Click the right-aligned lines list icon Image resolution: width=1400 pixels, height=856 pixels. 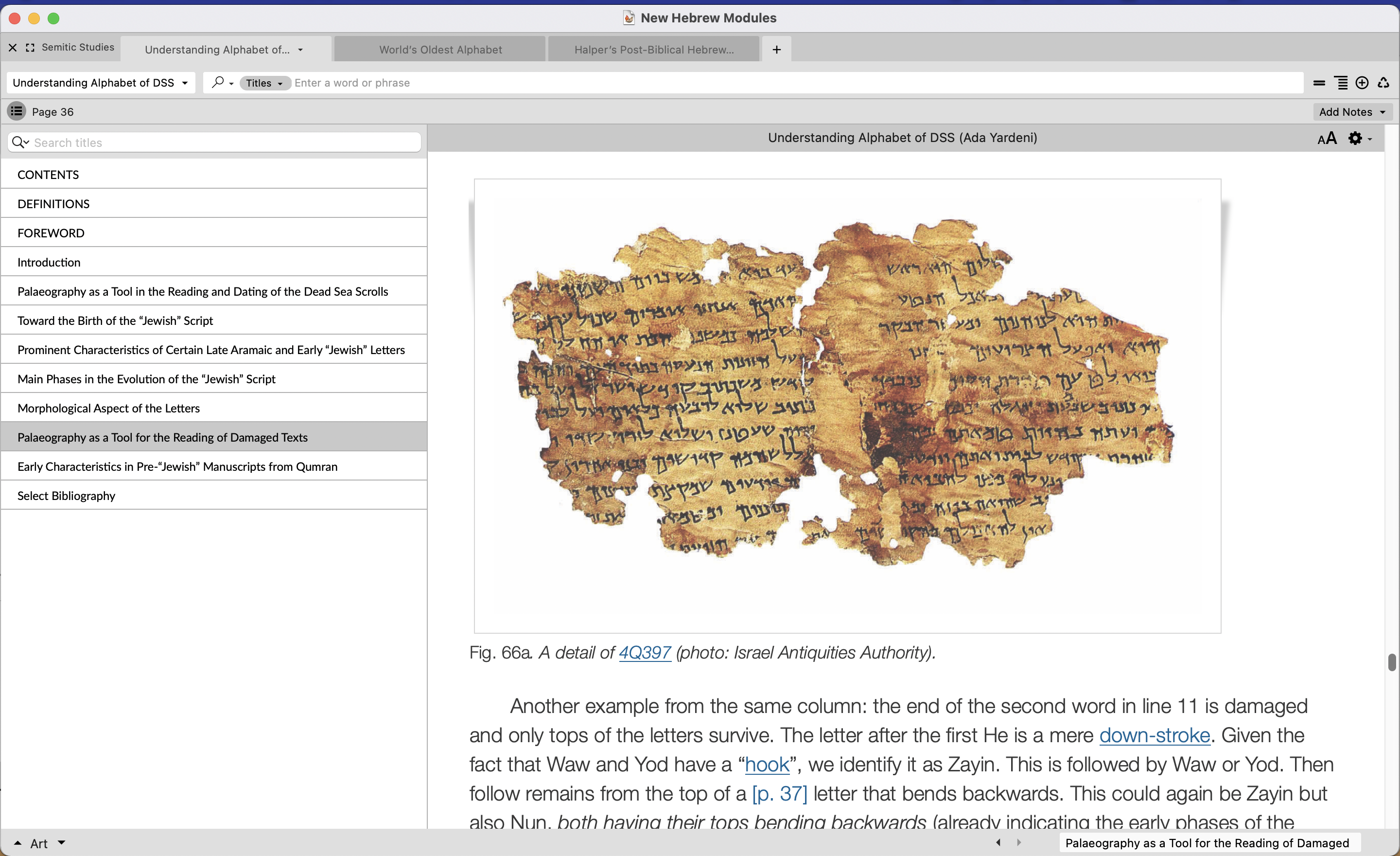(1341, 83)
